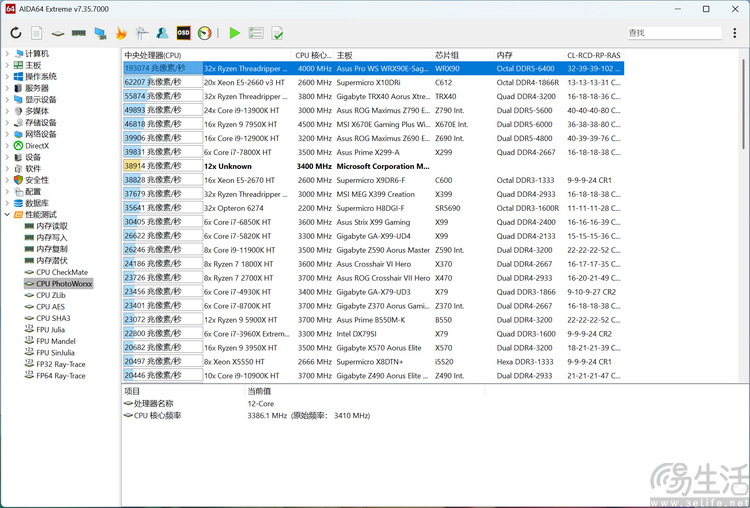Click the checkmark document toolbar icon
The width and height of the screenshot is (750, 508).
coord(277,33)
